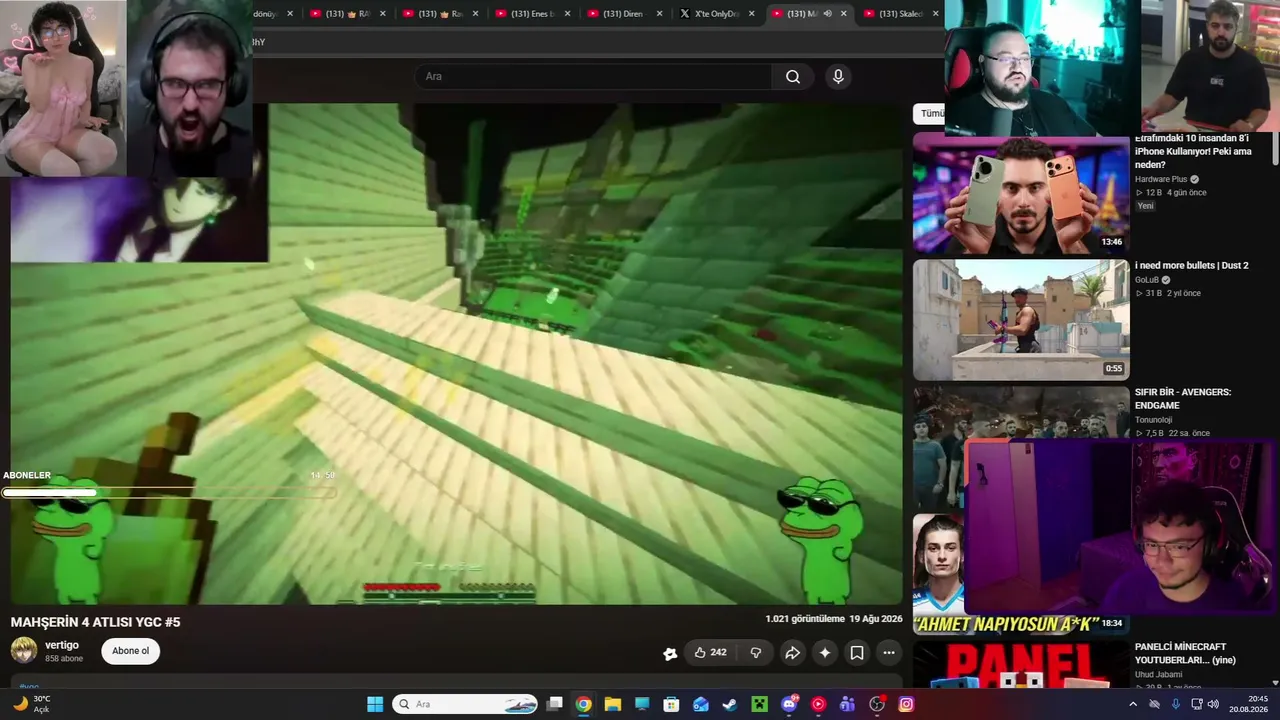Click the Windows taskbar search box
This screenshot has width=1280, height=720.
click(466, 704)
